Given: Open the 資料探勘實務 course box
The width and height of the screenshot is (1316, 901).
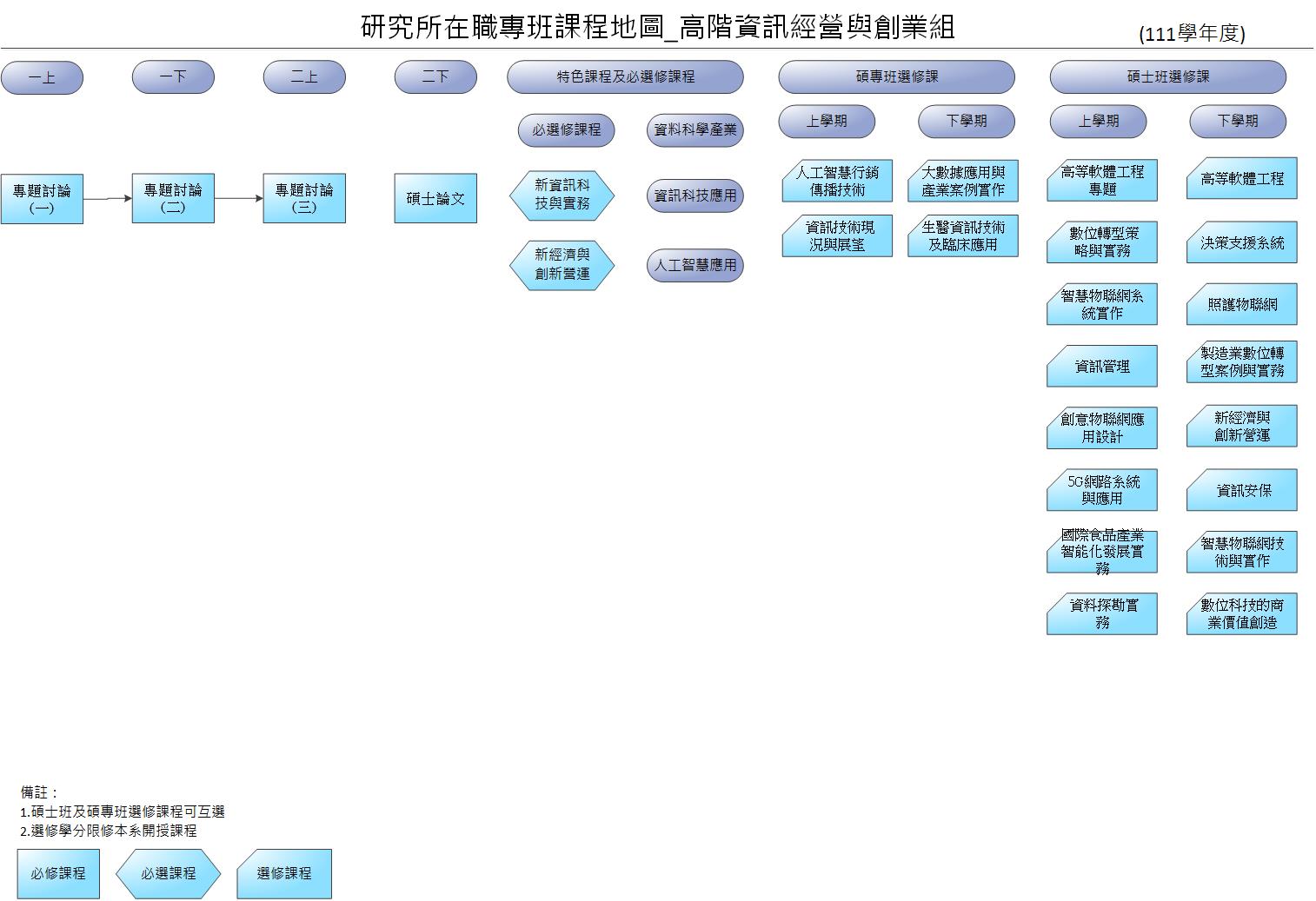Looking at the screenshot, I should tap(1101, 613).
